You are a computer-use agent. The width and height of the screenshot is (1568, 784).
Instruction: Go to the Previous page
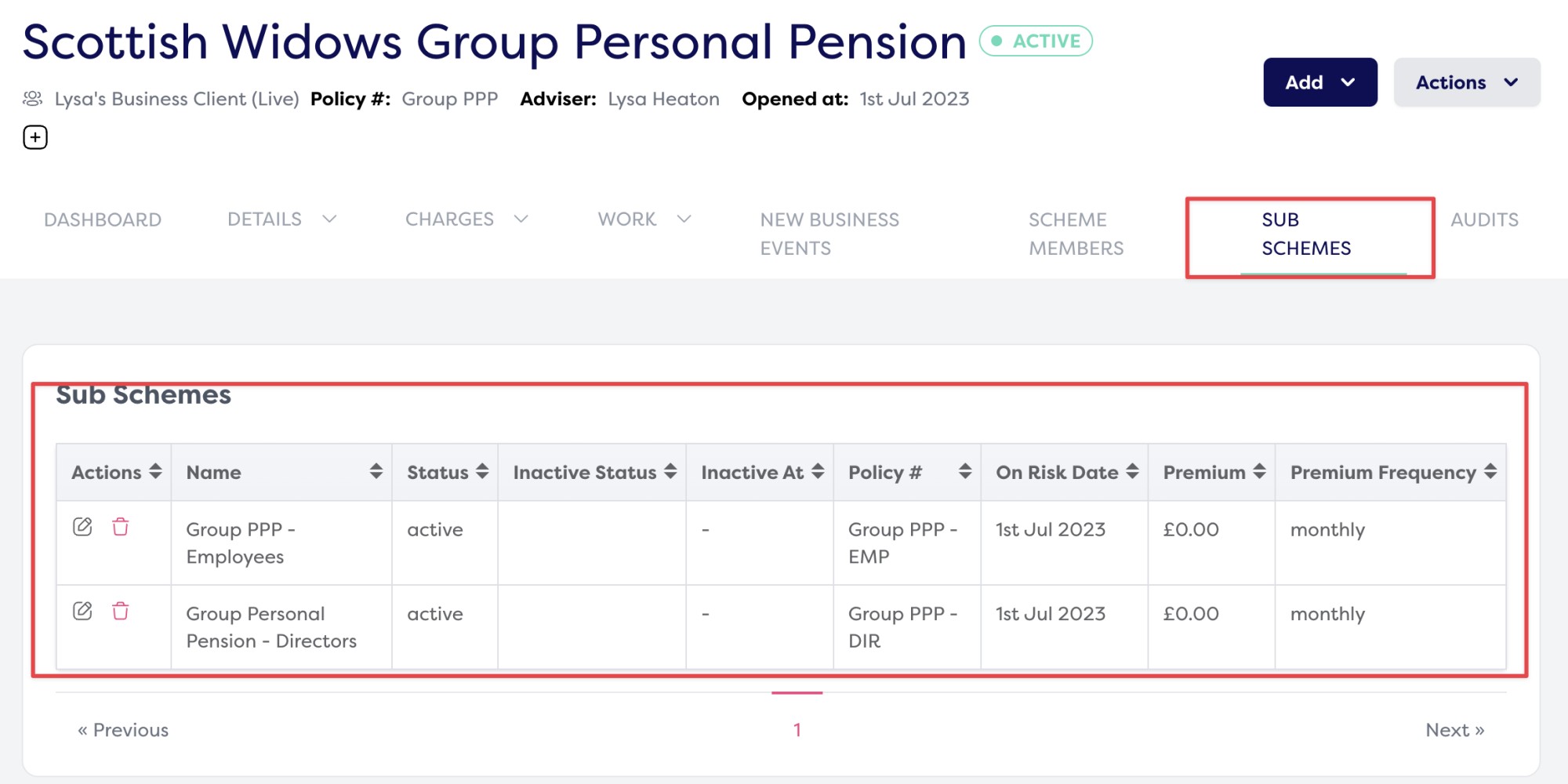point(123,730)
